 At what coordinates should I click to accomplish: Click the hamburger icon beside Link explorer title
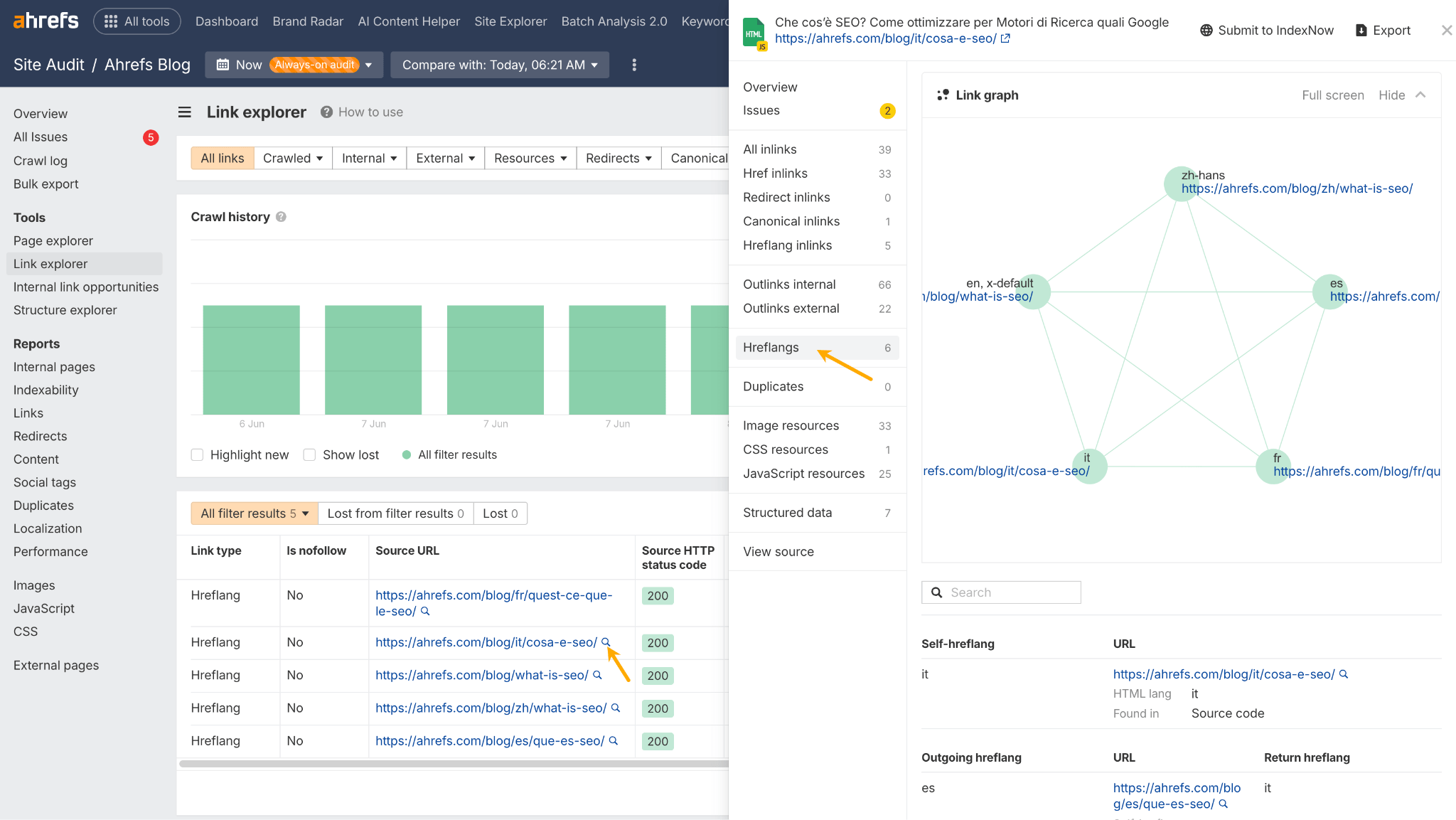185,112
